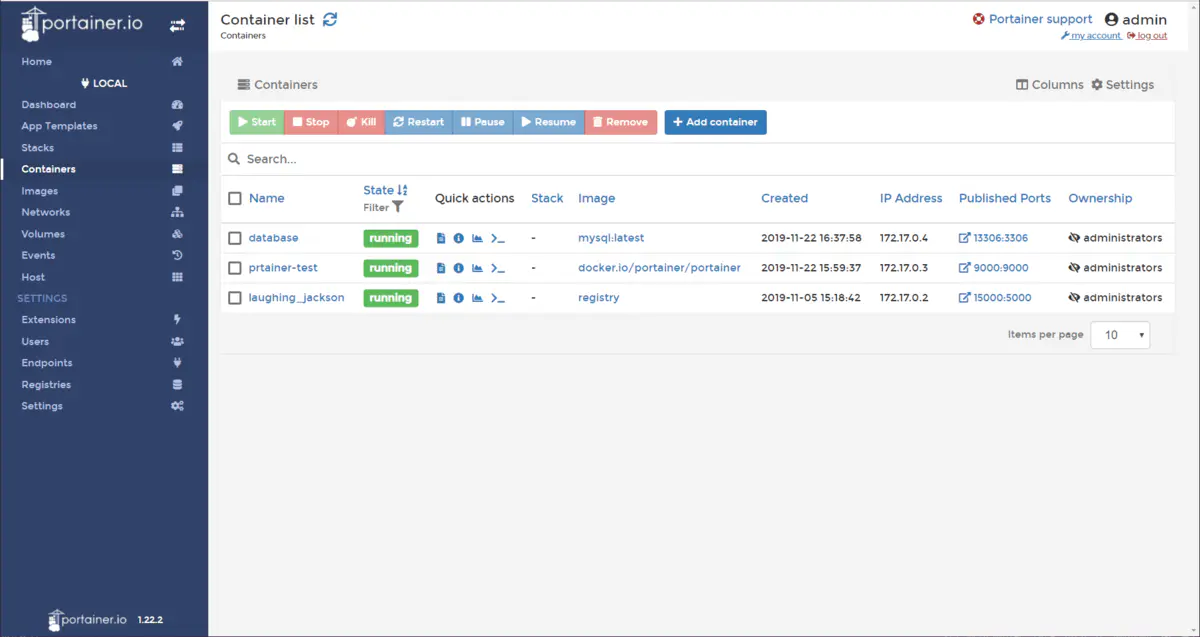Open the docker.io/portainer/portainer image link

pyautogui.click(x=659, y=268)
